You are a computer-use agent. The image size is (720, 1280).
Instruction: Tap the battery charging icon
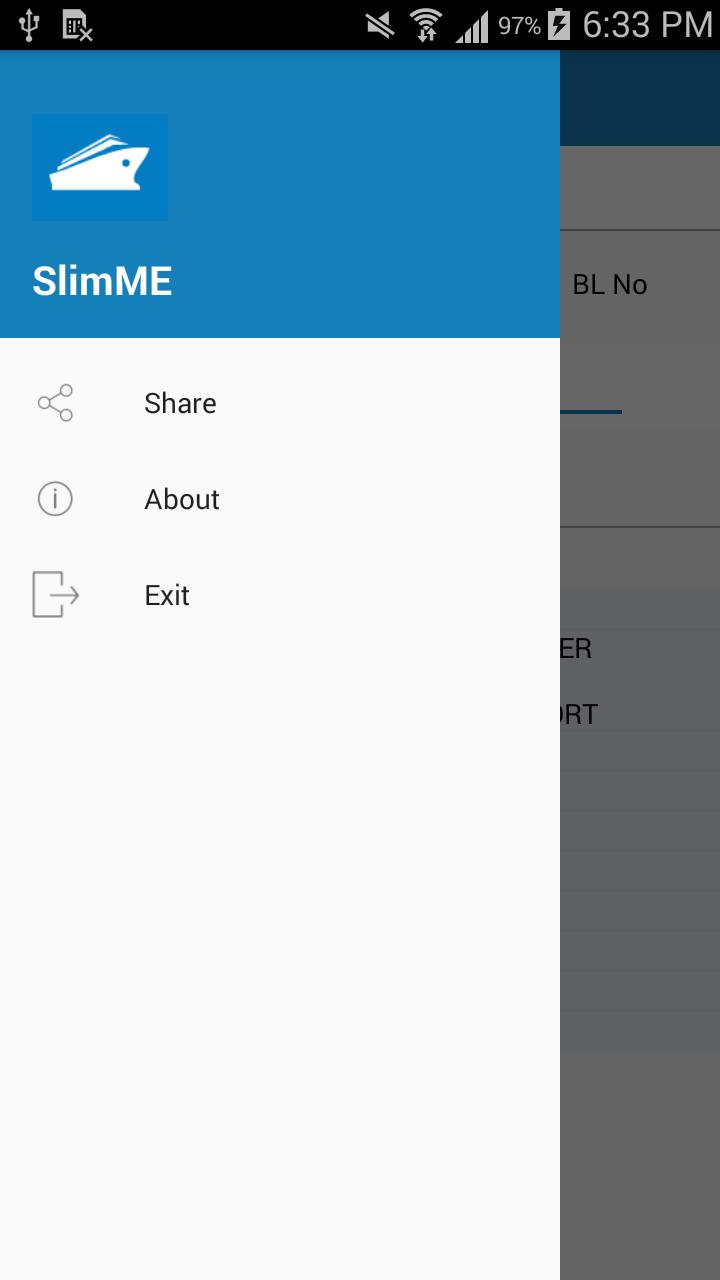(x=559, y=25)
